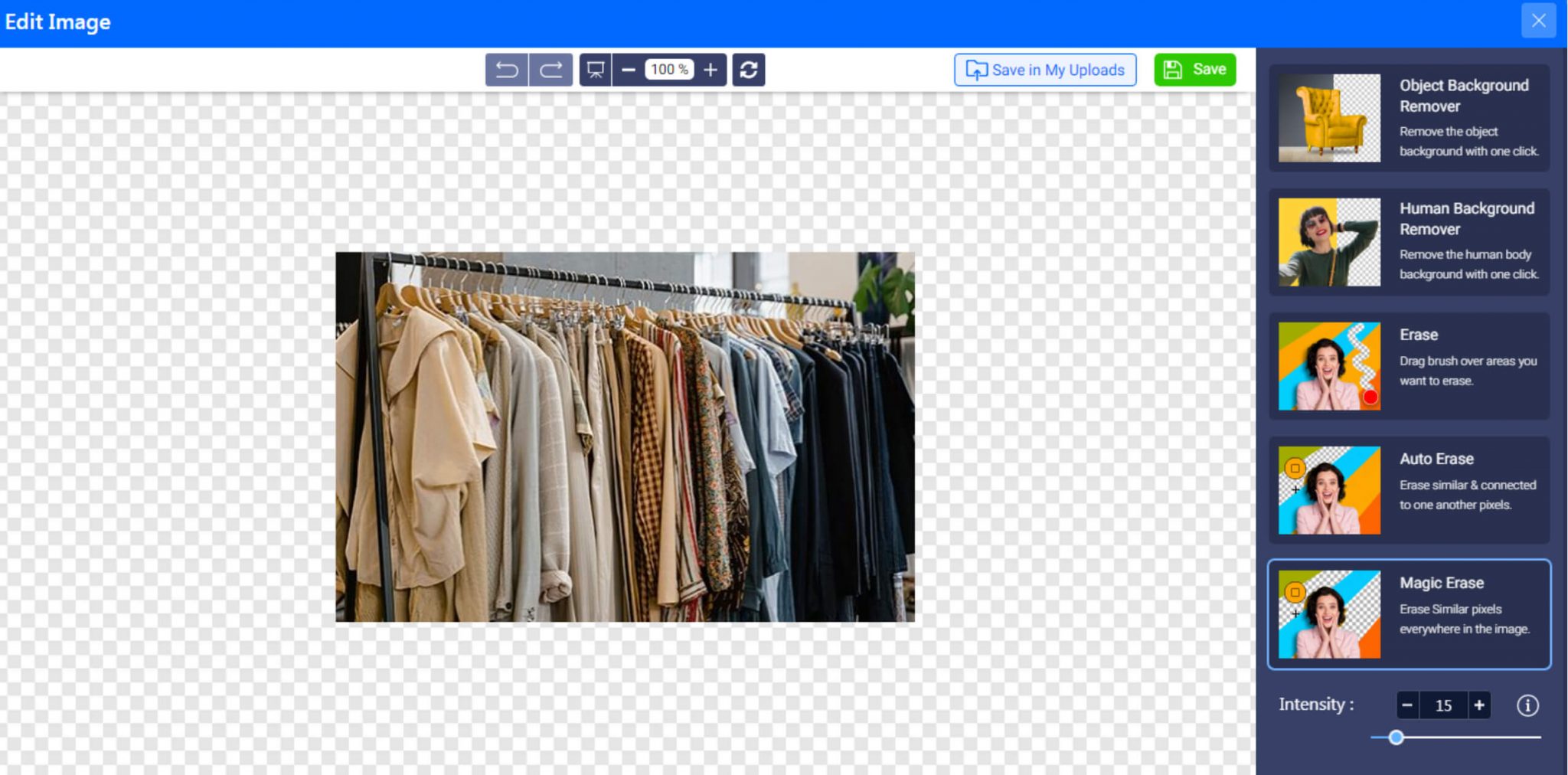Decrease Intensity with the minus stepper
Image resolution: width=1568 pixels, height=775 pixels.
coord(1408,705)
